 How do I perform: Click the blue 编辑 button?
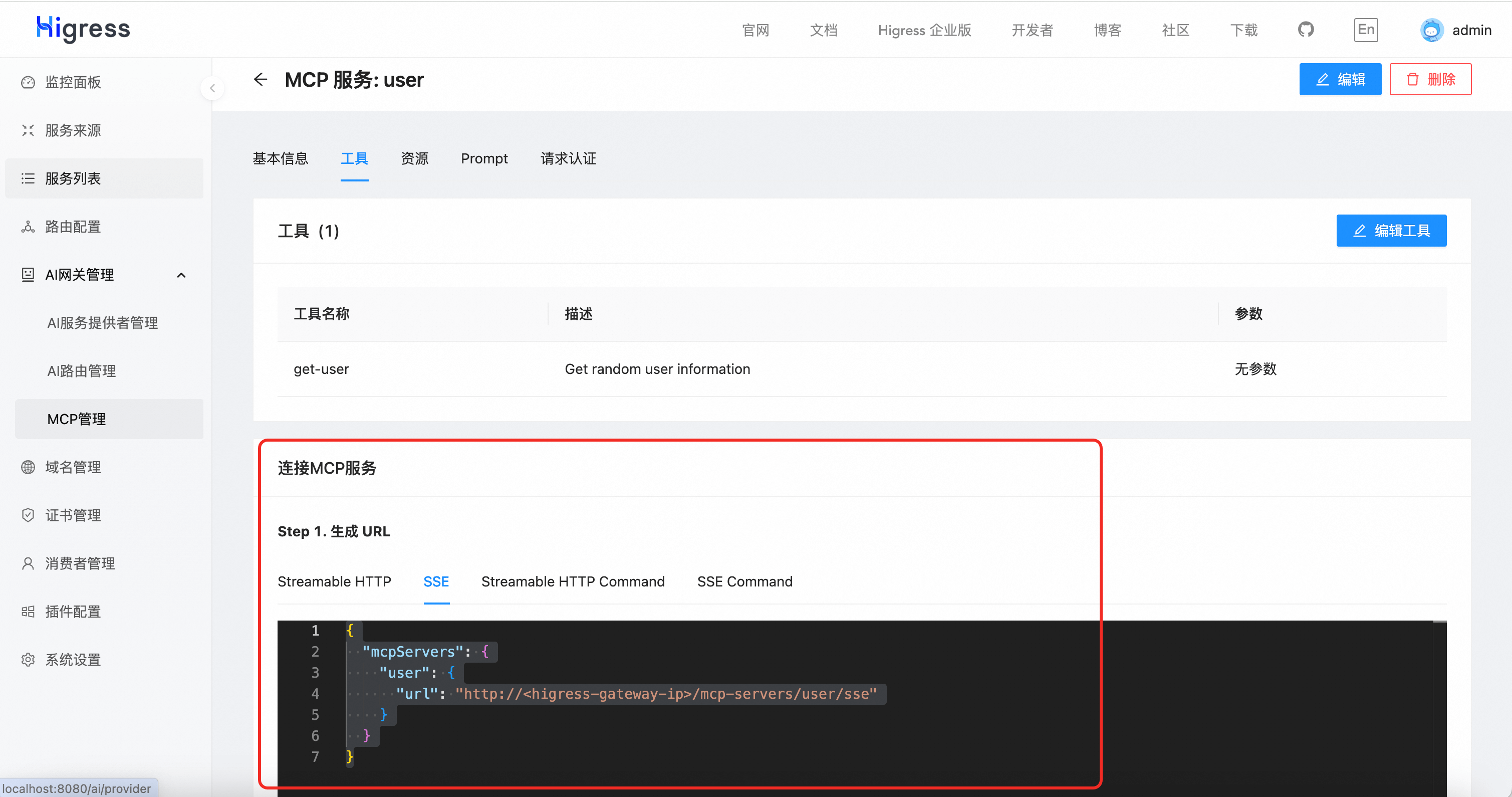[x=1340, y=79]
